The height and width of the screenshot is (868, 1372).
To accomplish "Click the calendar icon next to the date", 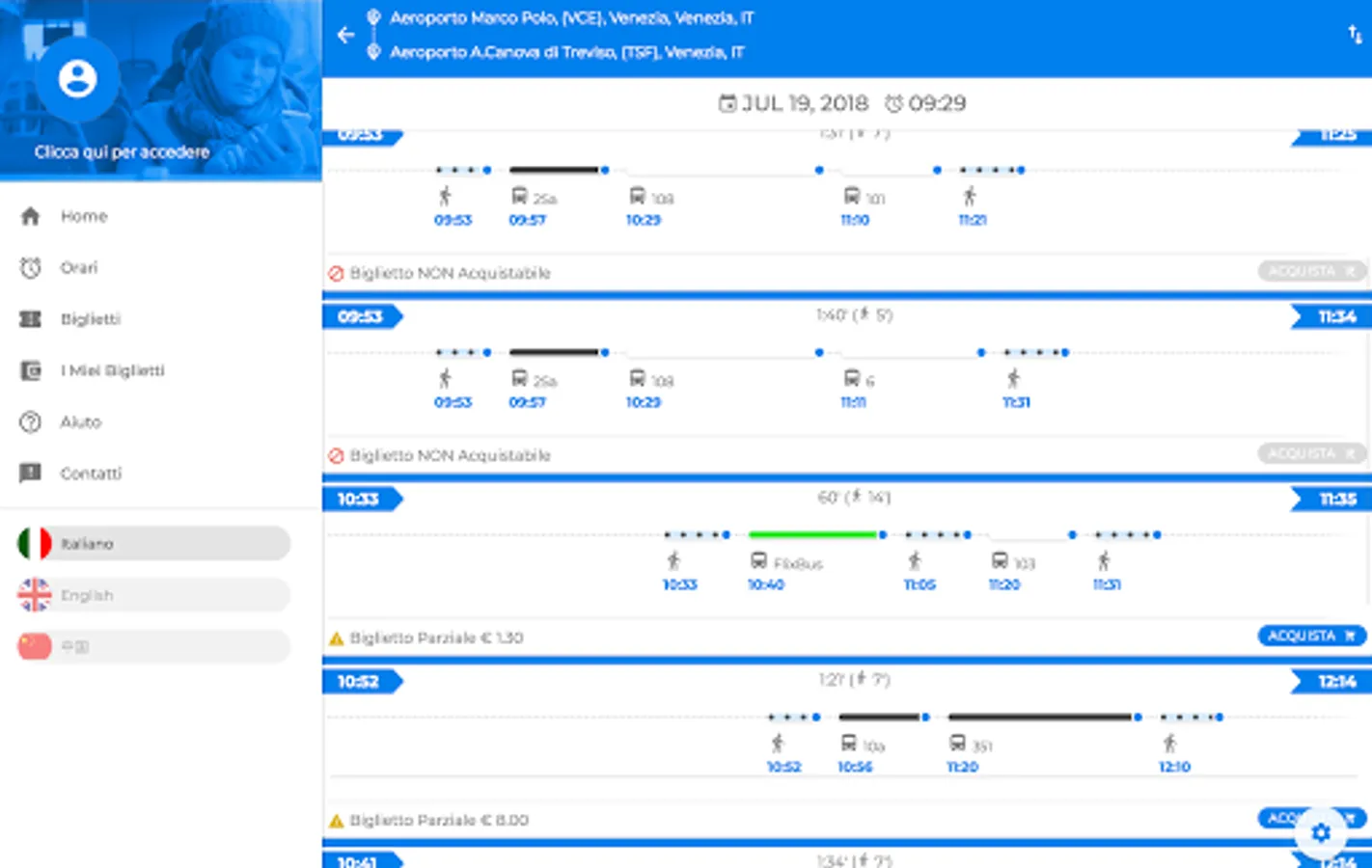I will tap(727, 103).
